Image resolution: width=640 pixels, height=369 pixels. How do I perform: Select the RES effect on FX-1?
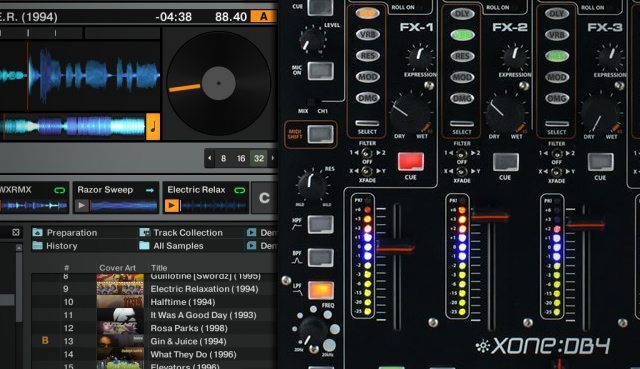[367, 56]
